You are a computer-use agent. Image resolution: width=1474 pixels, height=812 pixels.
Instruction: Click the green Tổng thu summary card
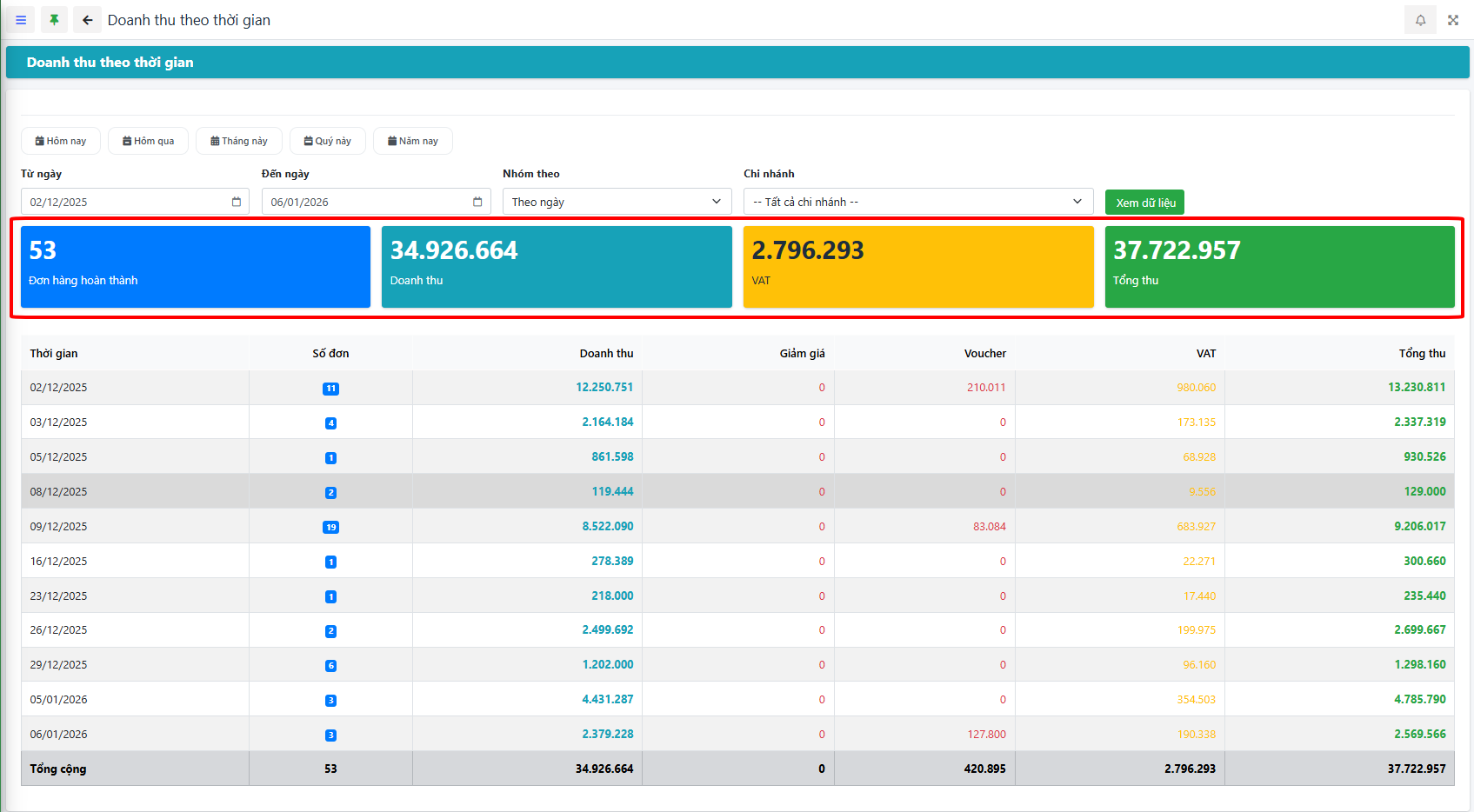pyautogui.click(x=1279, y=266)
